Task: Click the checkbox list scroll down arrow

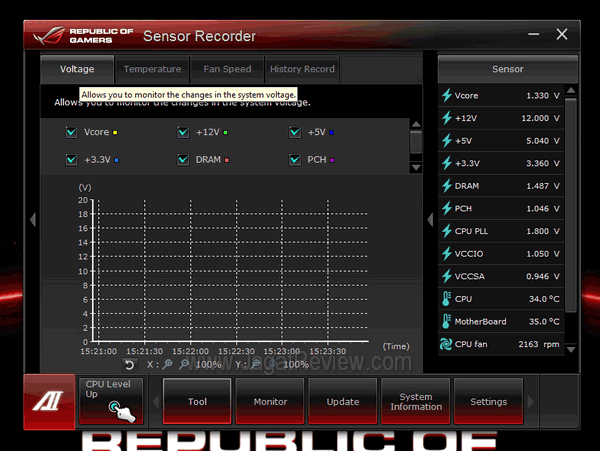Action: coord(416,167)
